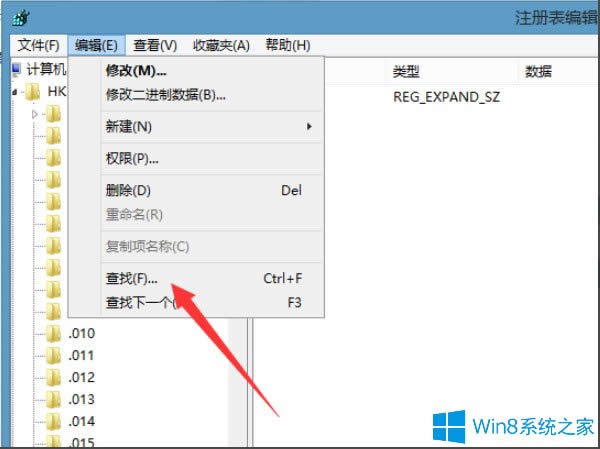This screenshot has height=449, width=600.
Task: Open the 文件(F) menu
Action: [39, 45]
